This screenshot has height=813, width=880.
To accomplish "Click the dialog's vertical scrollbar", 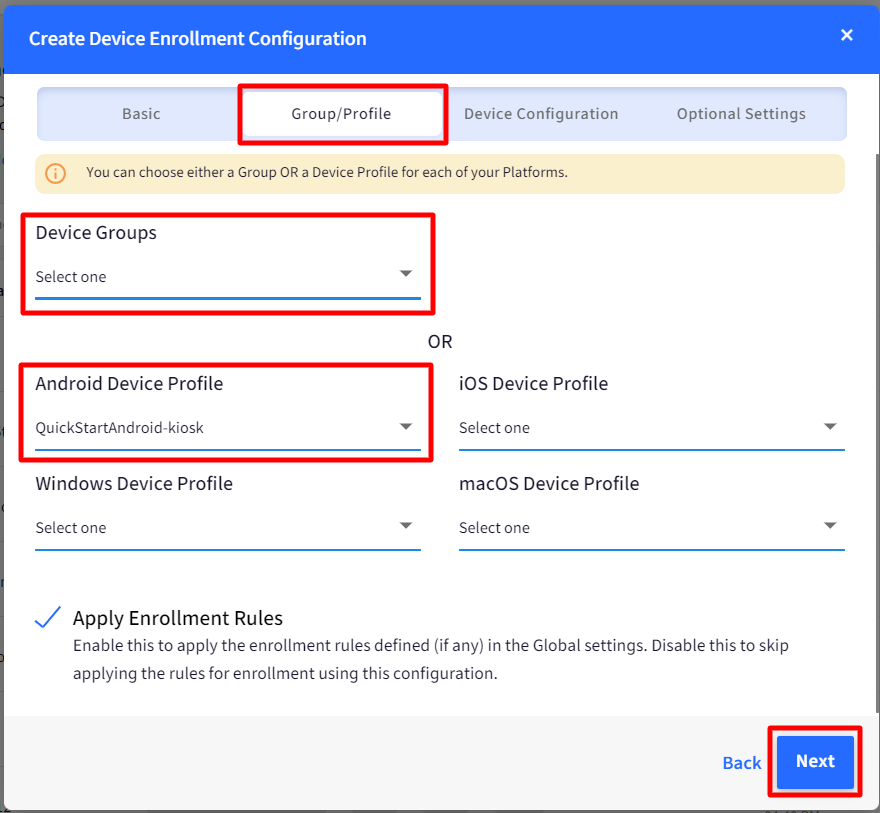I will point(877,432).
